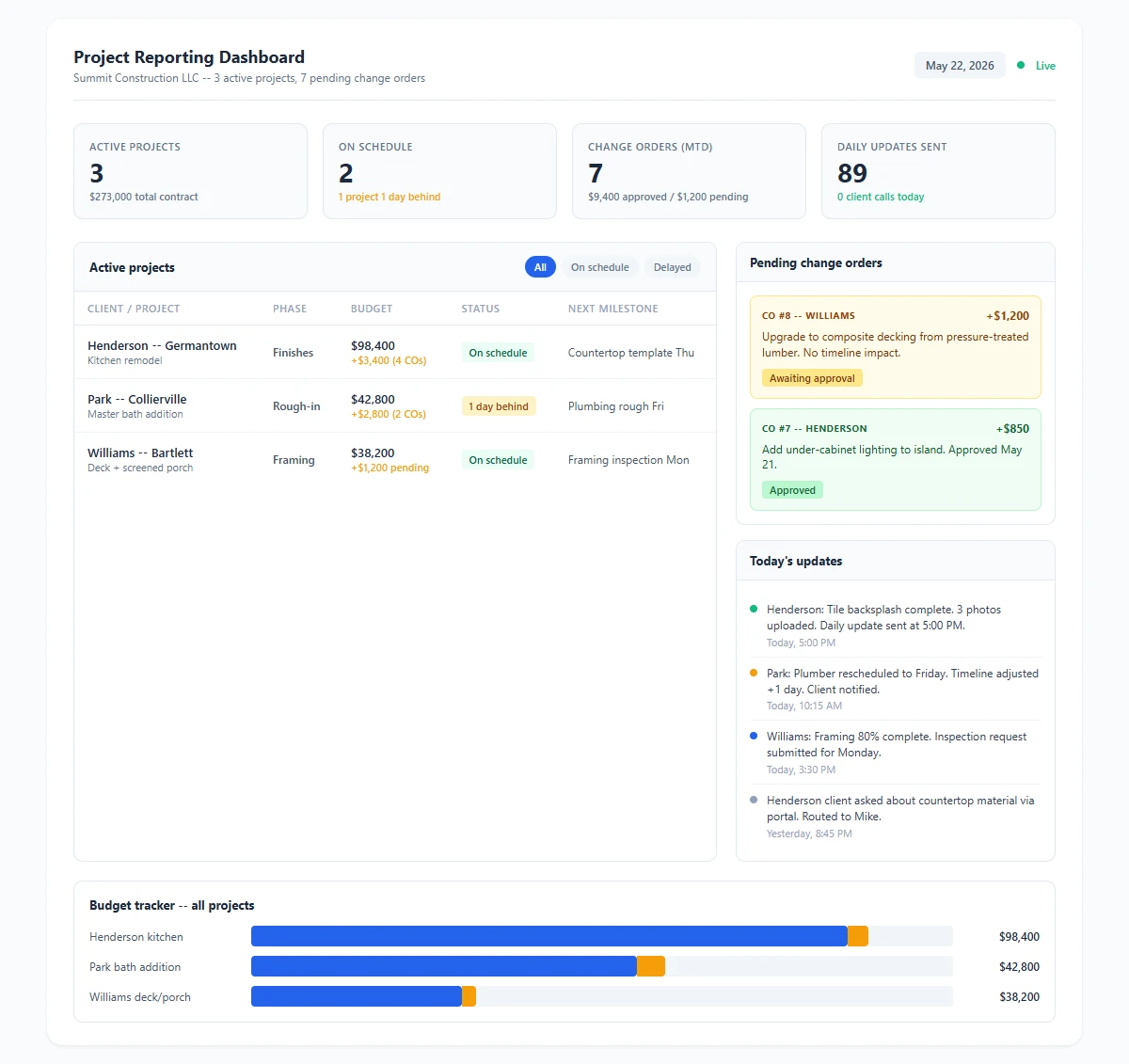Click Henderson's On schedule status badge
This screenshot has height=1064, width=1129.
click(498, 353)
